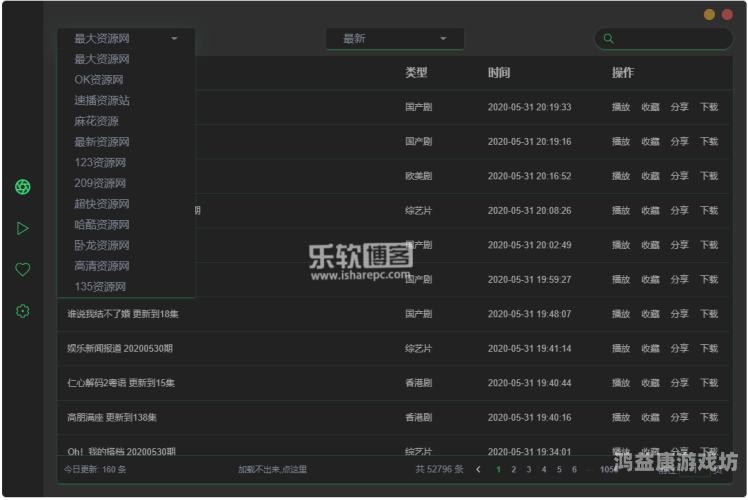The width and height of the screenshot is (748, 500).
Task: Go to page 6
Action: pos(574,469)
